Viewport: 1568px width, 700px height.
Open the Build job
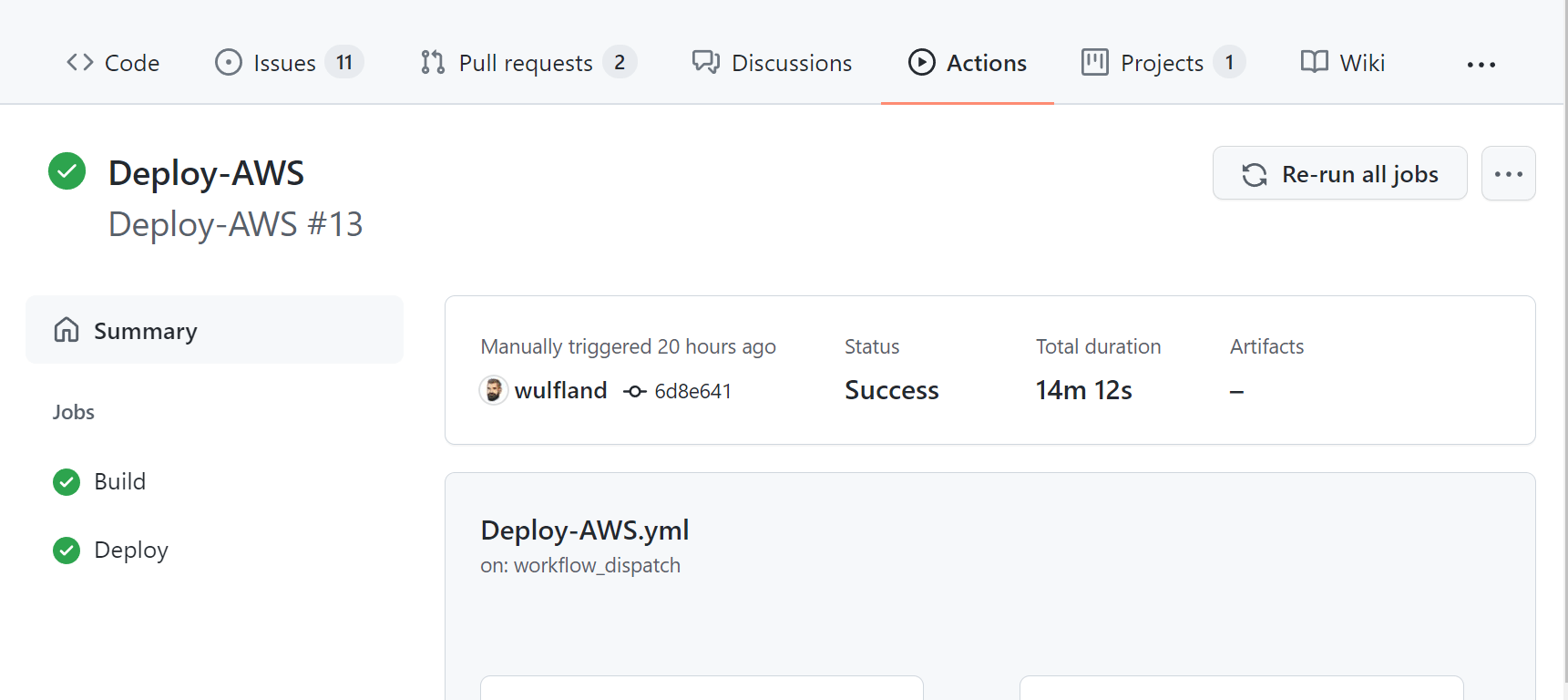coord(119,481)
